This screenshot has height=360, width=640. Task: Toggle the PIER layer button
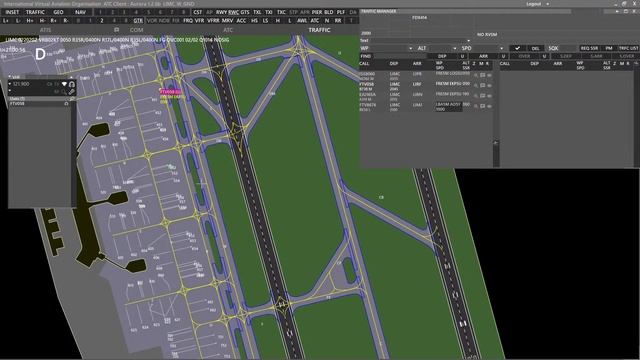(317, 12)
